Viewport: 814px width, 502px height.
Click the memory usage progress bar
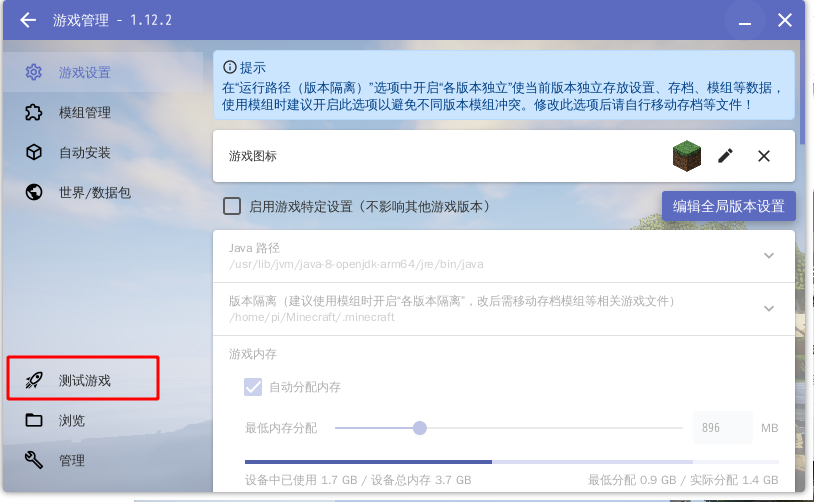(x=511, y=462)
